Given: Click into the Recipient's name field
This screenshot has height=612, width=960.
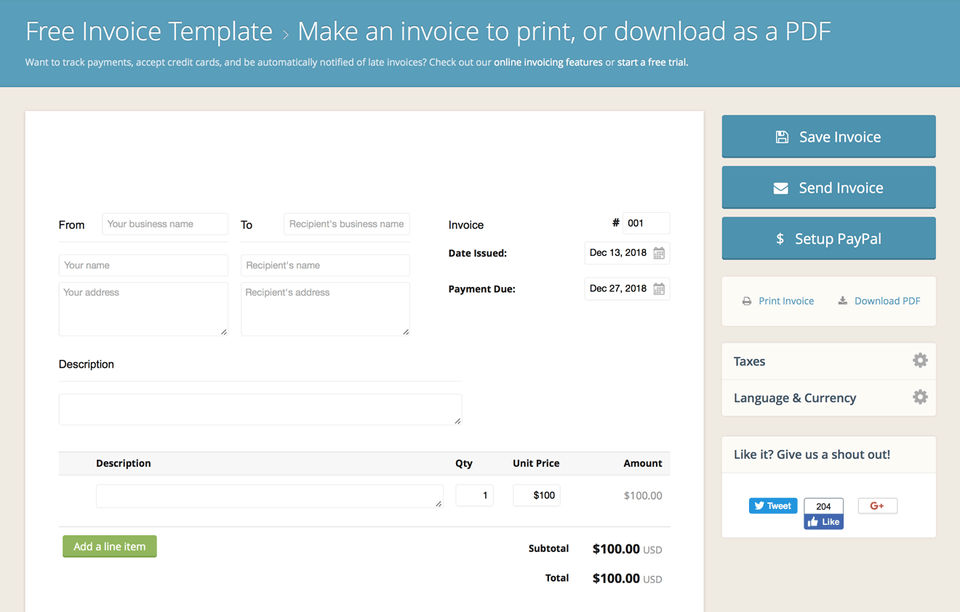Looking at the screenshot, I should (325, 266).
